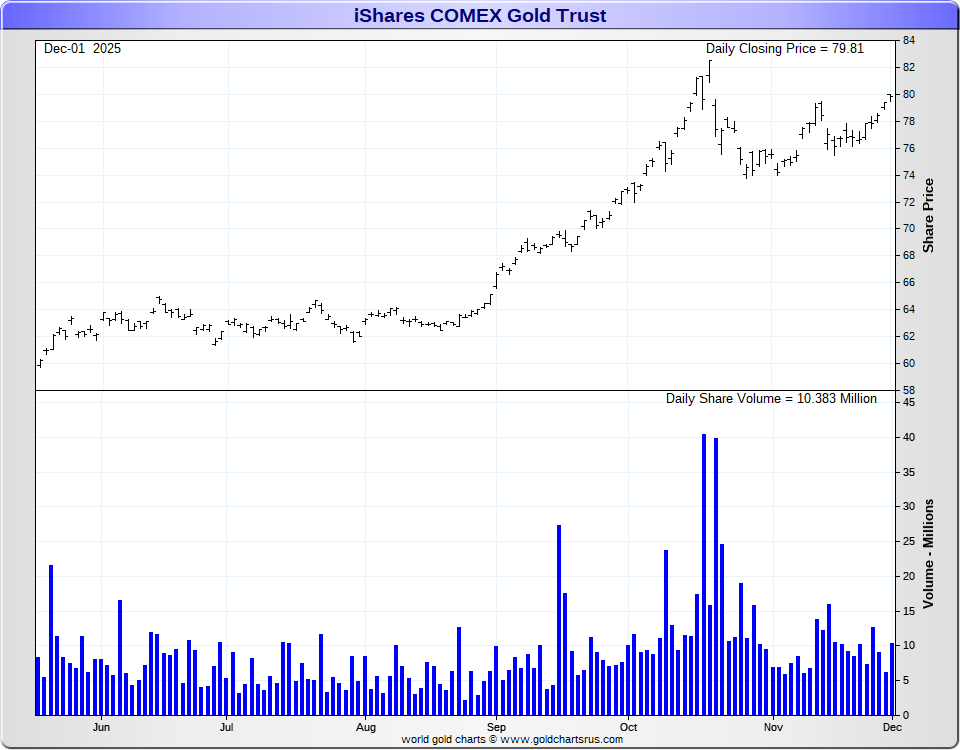
Task: Click the 15 tick on the volume axis
Action: [x=909, y=611]
